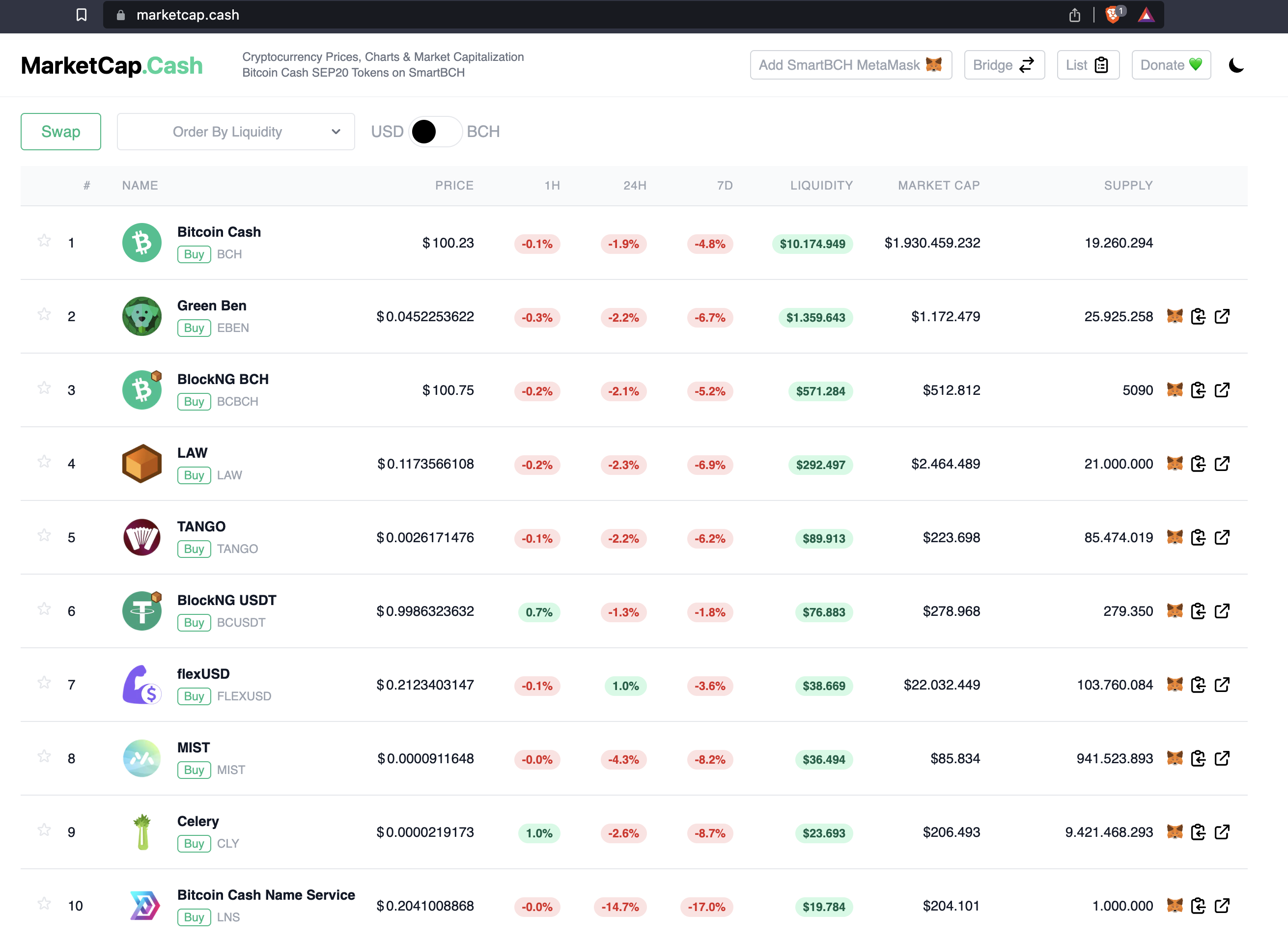This screenshot has height=940, width=1288.
Task: Click Add SmartBCH MetaMask button
Action: [x=851, y=65]
